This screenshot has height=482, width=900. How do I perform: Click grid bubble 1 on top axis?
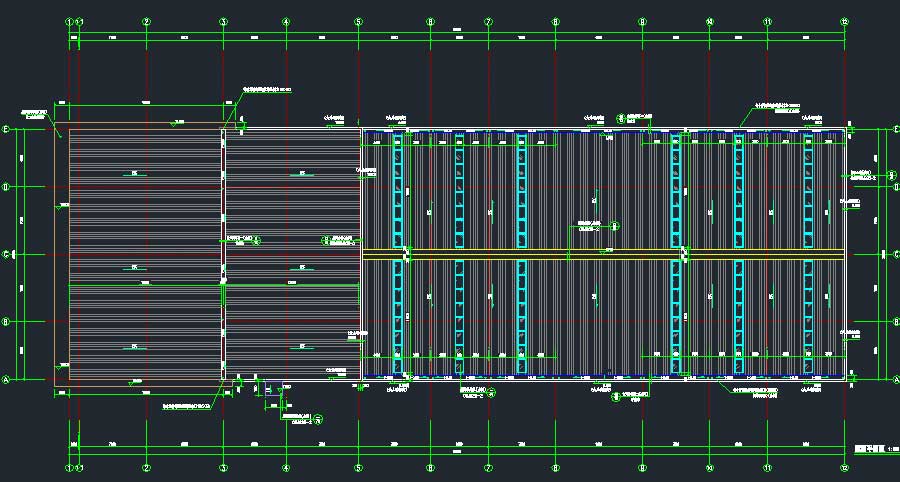point(69,20)
